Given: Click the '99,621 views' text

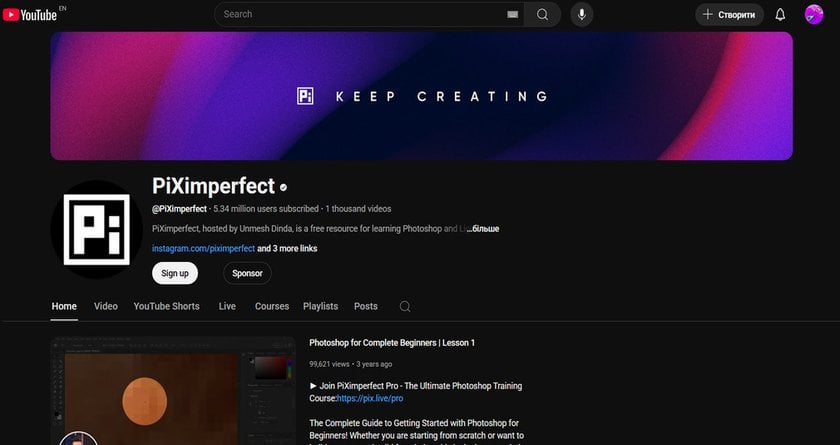Looking at the screenshot, I should pos(329,364).
